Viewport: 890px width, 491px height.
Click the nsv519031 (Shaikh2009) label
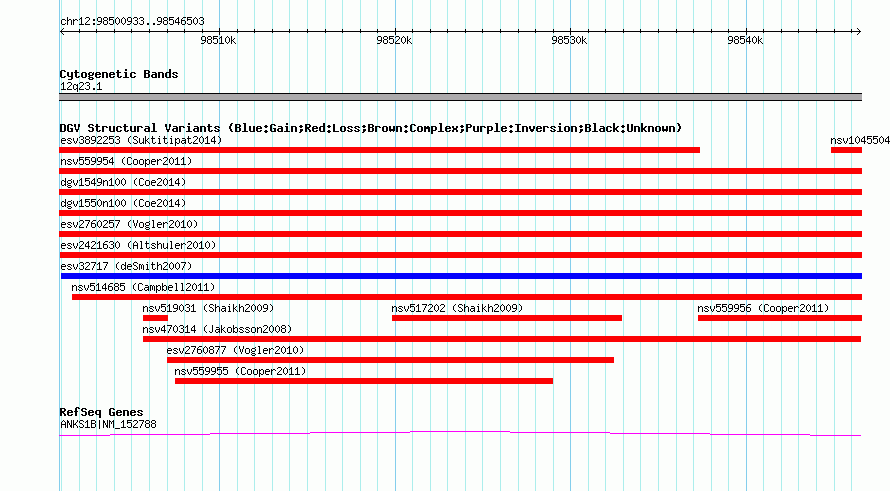(208, 308)
